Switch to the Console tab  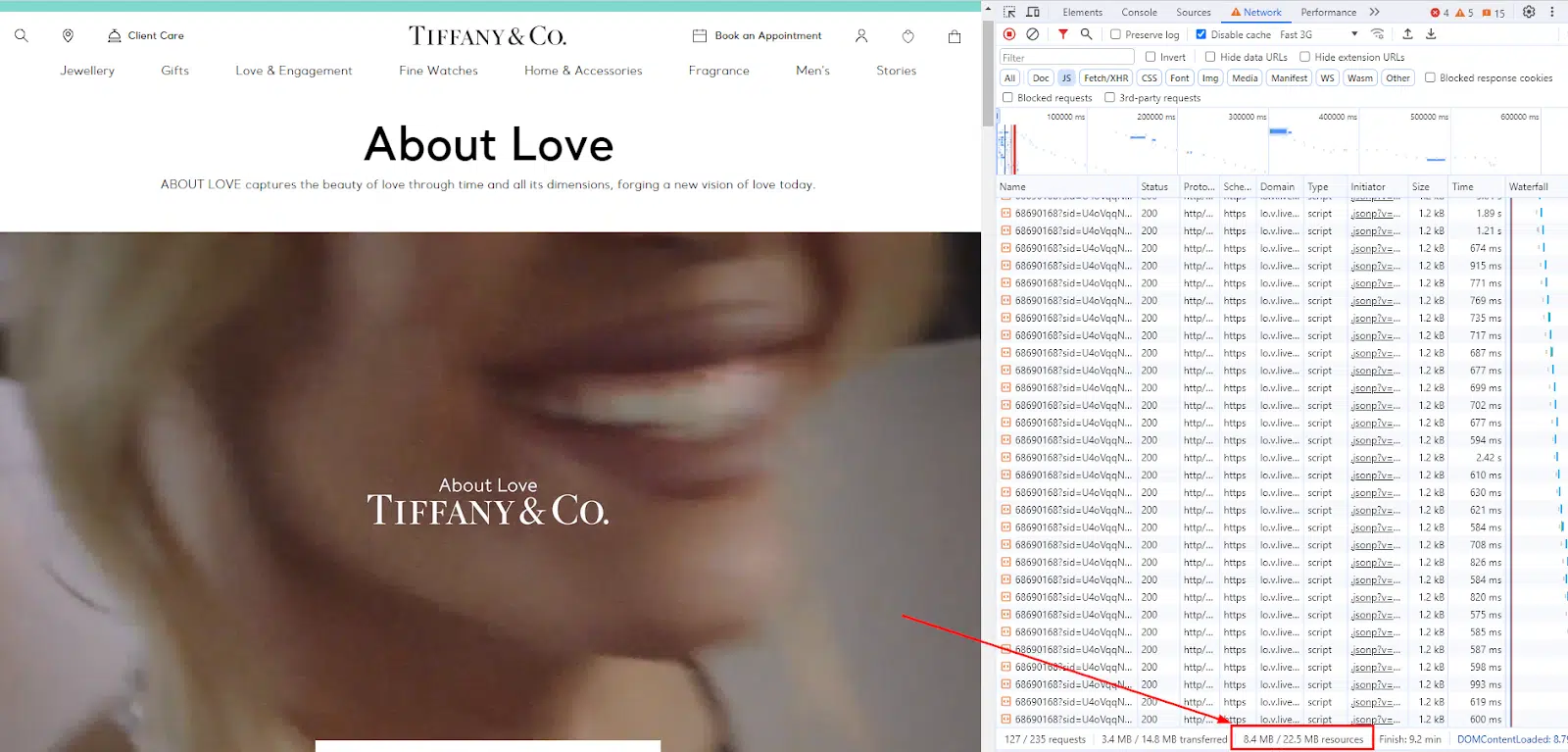pyautogui.click(x=1139, y=12)
